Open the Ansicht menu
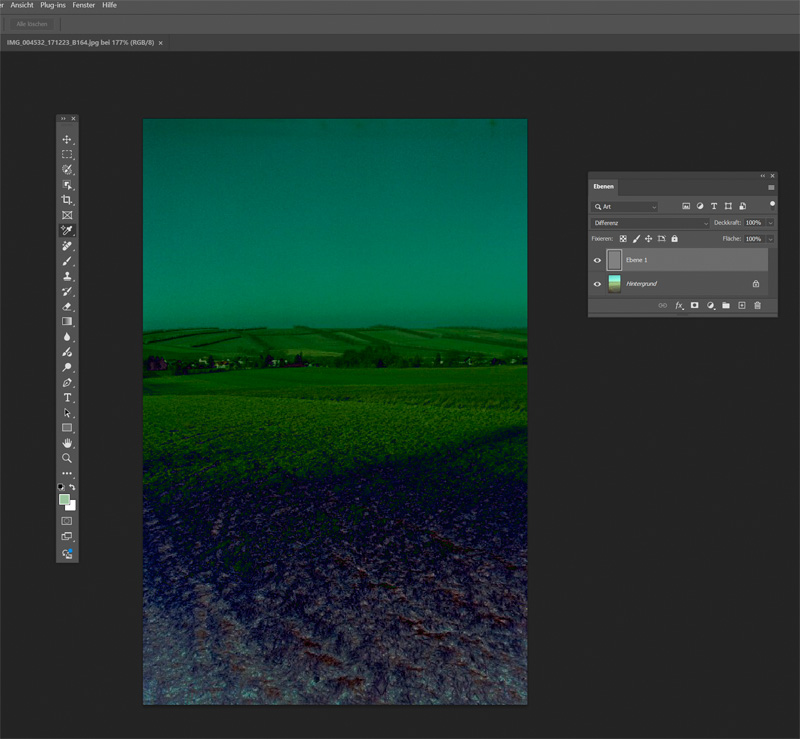 (x=22, y=5)
